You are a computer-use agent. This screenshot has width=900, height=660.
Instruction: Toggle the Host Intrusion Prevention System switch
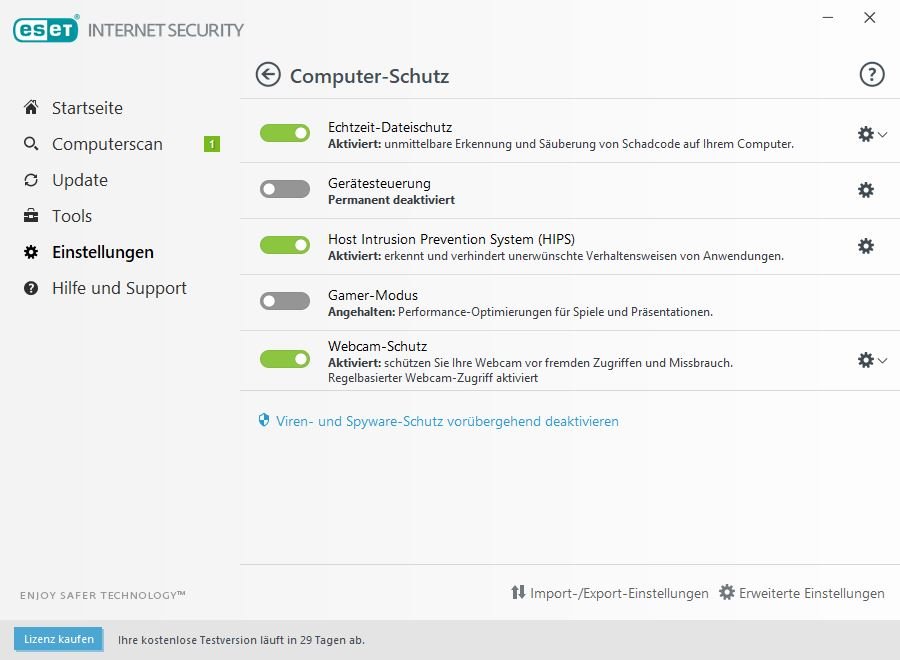pos(285,245)
